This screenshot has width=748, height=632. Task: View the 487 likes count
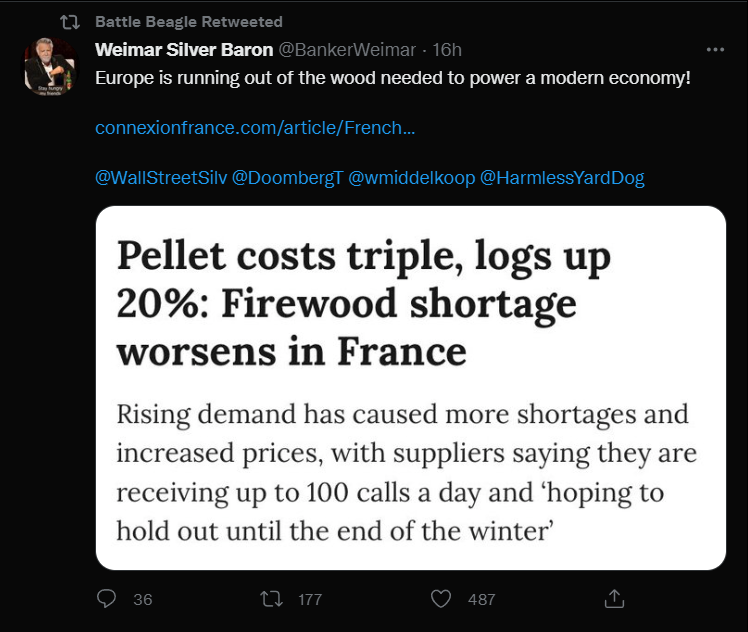(x=481, y=600)
